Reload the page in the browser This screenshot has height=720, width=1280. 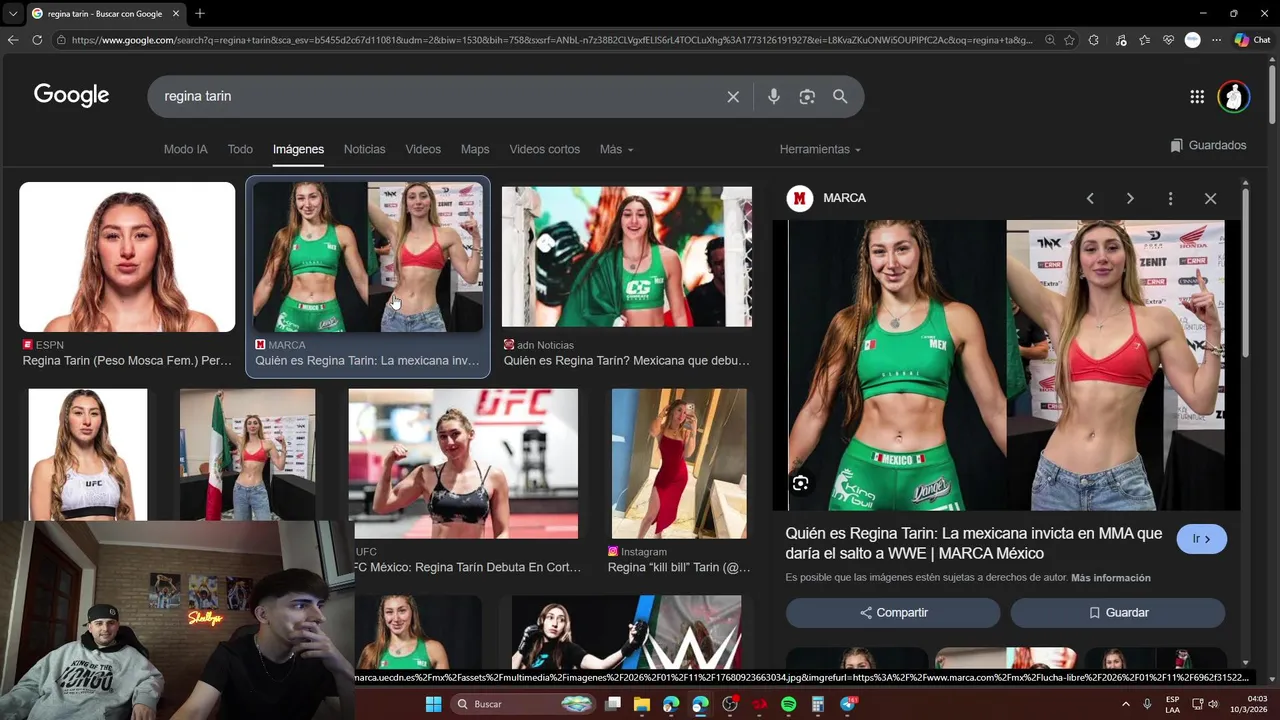pos(37,40)
